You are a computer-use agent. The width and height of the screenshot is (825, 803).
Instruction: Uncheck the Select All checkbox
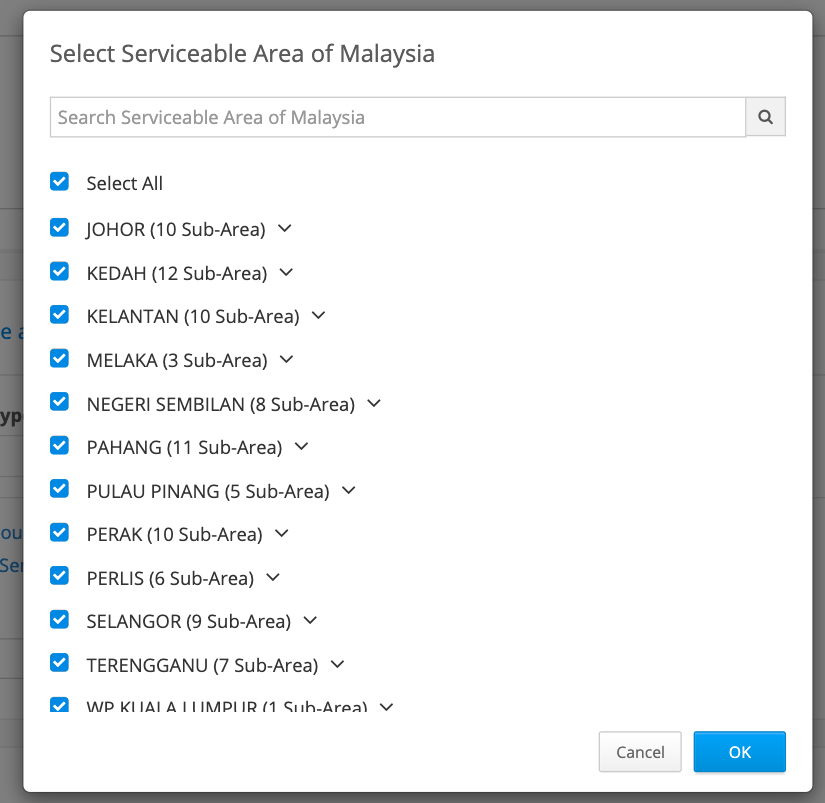point(59,182)
